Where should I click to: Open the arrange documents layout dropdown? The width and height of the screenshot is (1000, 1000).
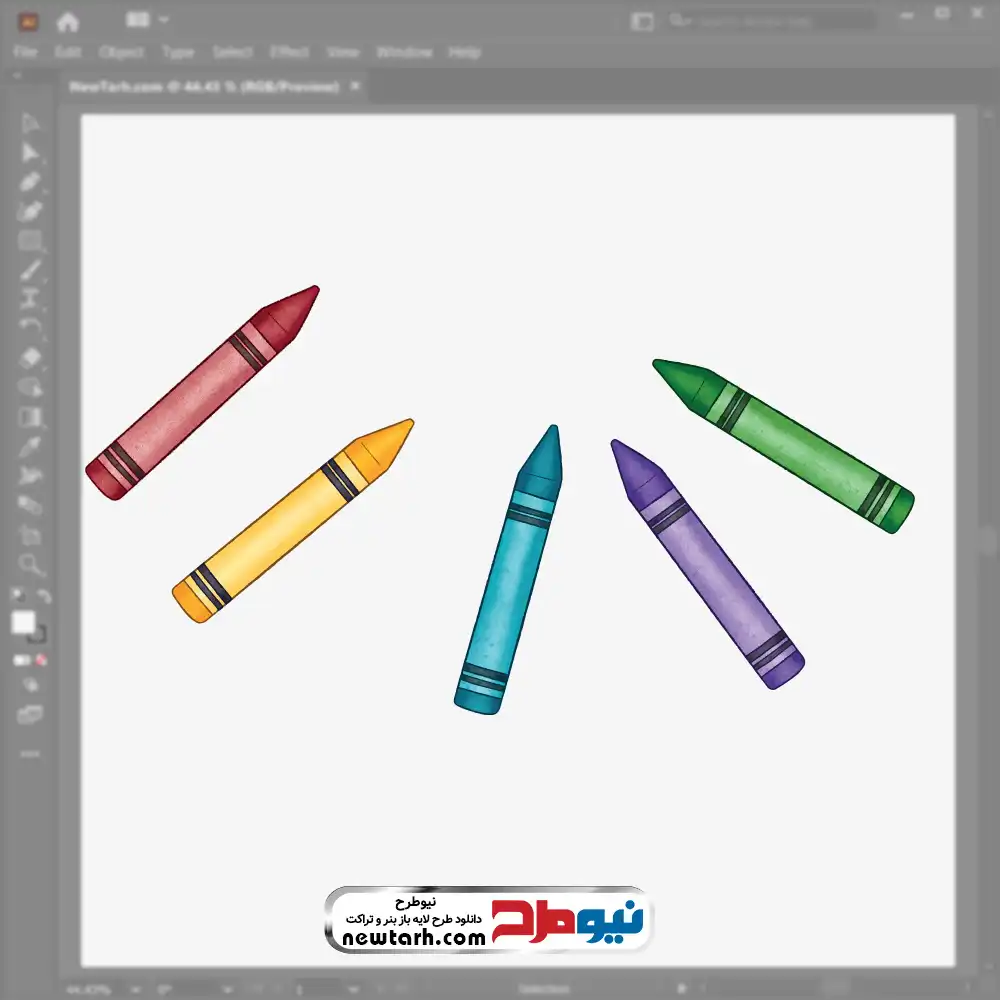pyautogui.click(x=148, y=20)
